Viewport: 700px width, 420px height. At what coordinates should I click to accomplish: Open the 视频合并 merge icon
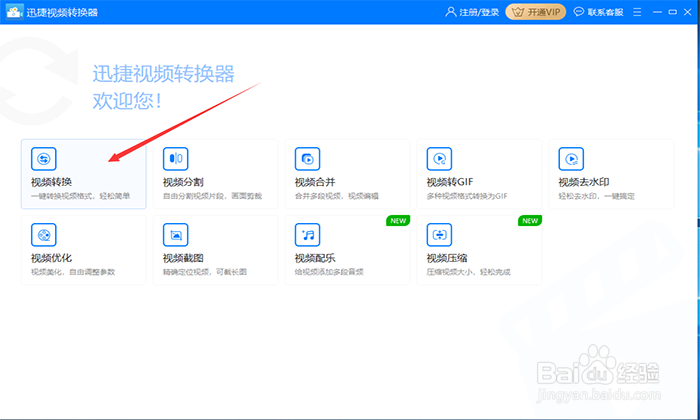pos(308,159)
